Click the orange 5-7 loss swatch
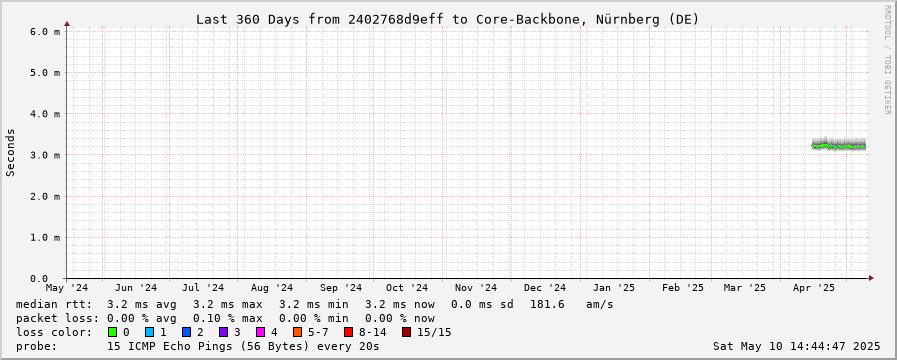897x360 pixels. click(297, 332)
